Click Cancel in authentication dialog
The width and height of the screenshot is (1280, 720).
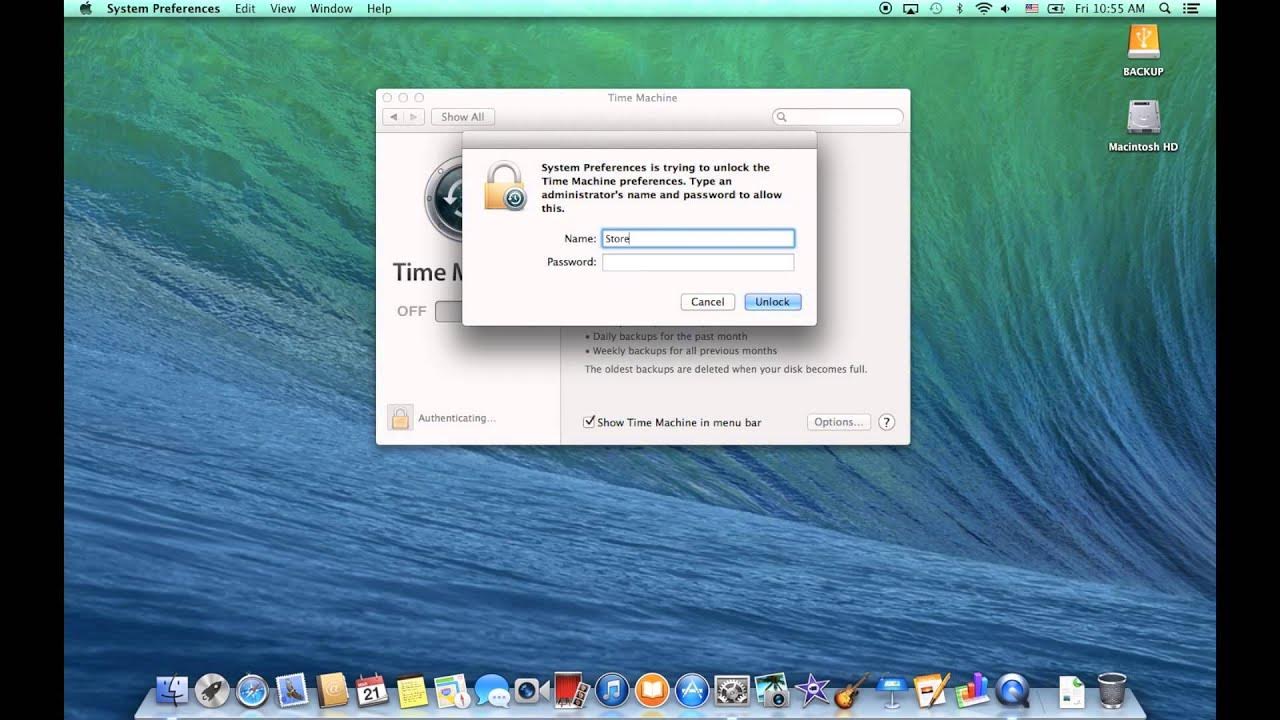pyautogui.click(x=707, y=301)
